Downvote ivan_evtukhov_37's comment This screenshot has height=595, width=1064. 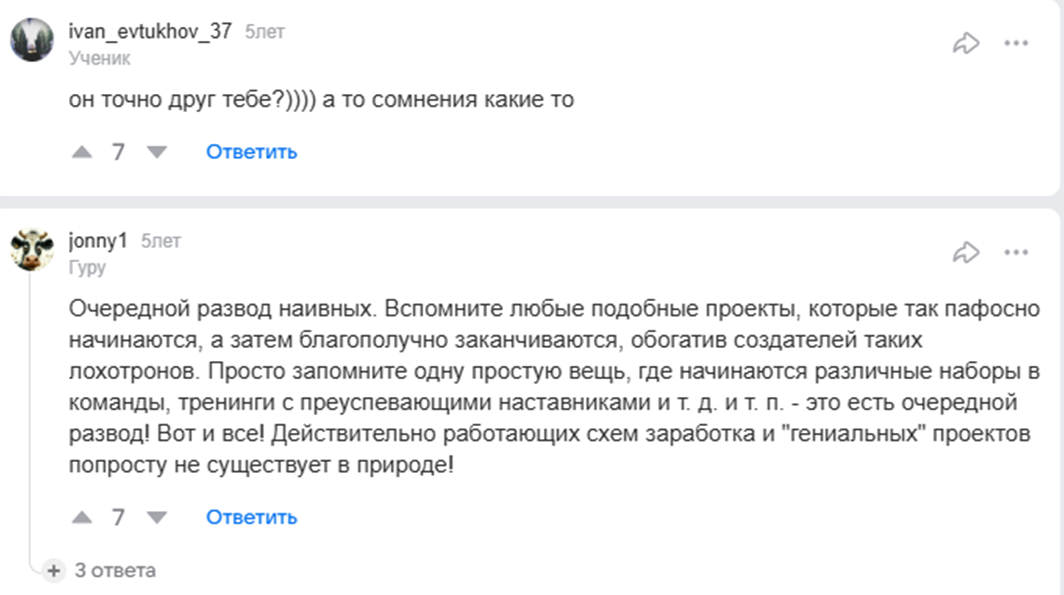[x=157, y=152]
